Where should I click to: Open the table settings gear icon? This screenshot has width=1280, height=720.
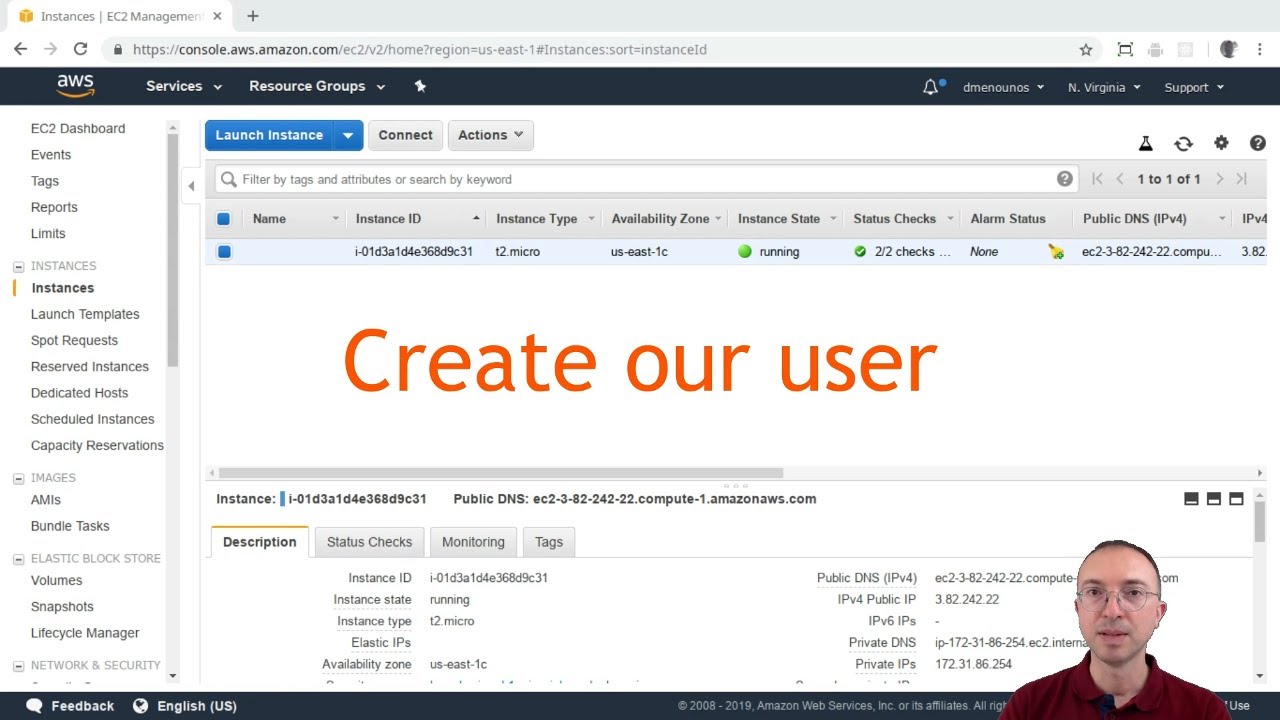click(1221, 143)
